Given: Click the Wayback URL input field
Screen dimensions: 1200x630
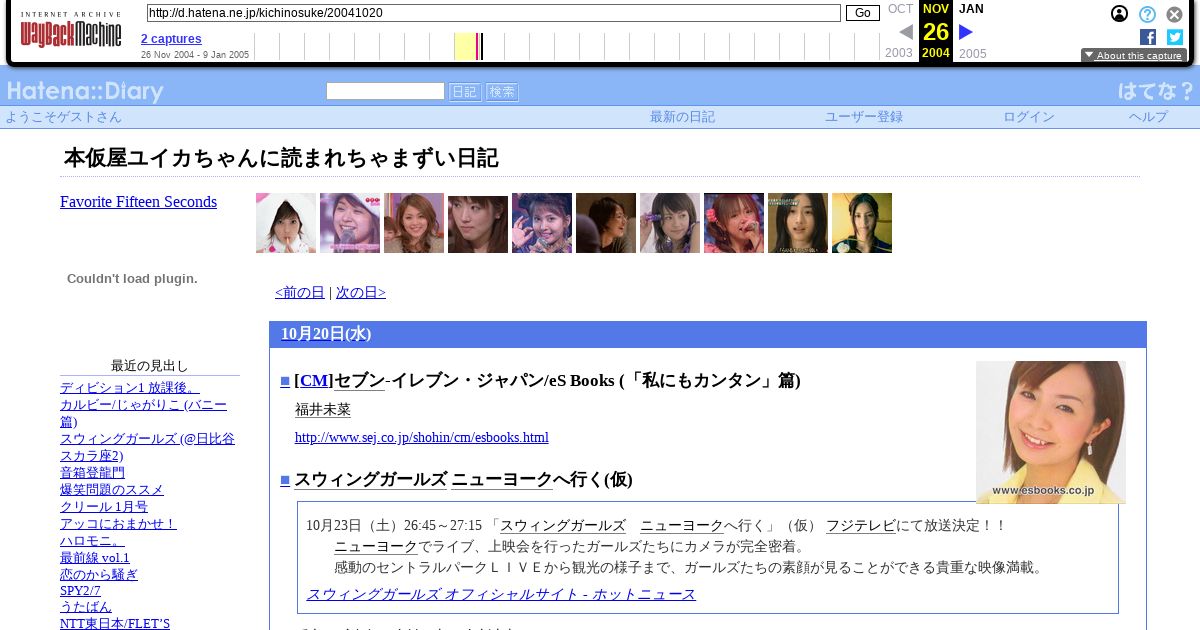Looking at the screenshot, I should click(493, 13).
